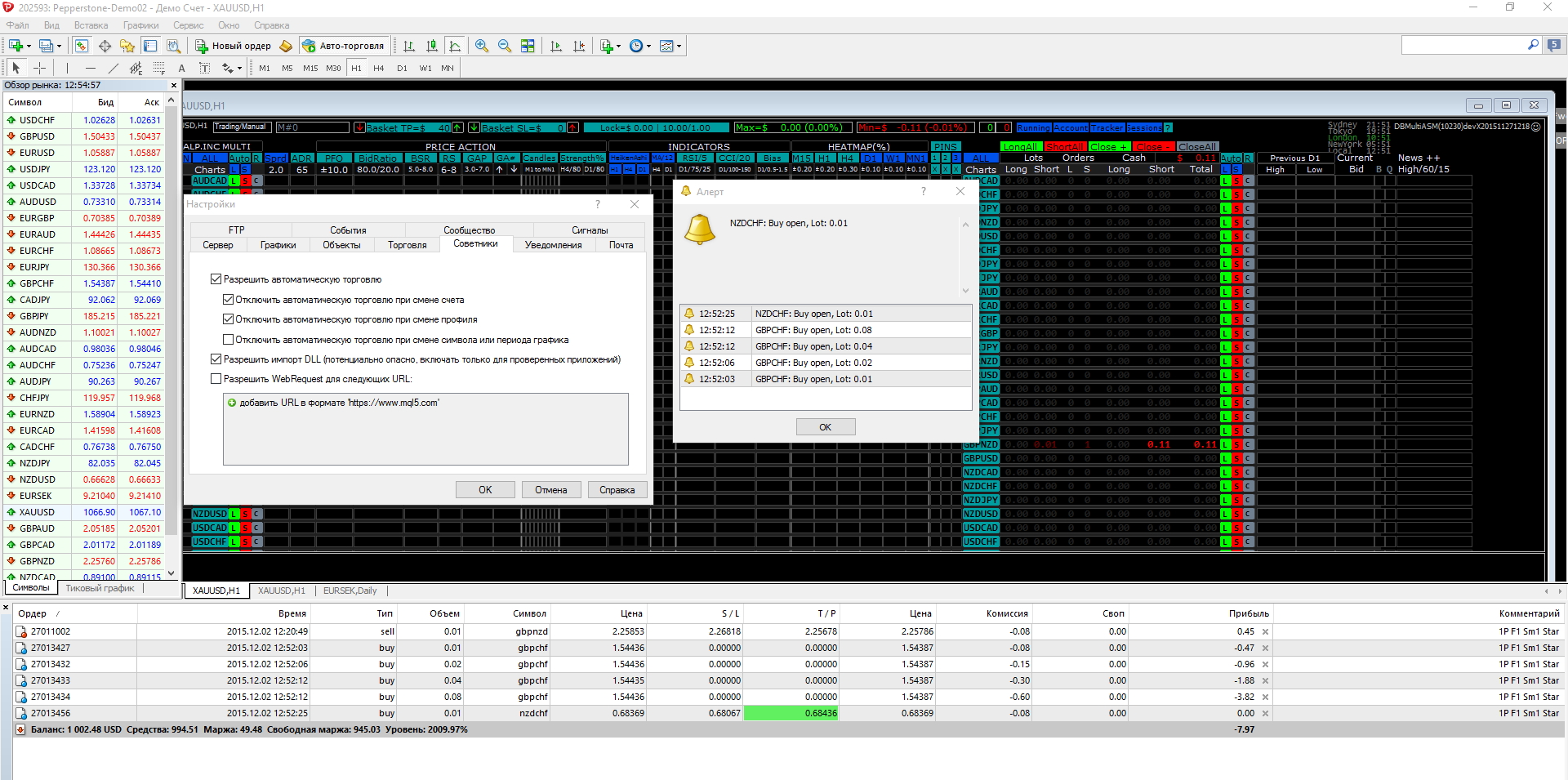
Task: Uncheck Разрешить автоматическую торговлю checkbox
Action: [216, 279]
